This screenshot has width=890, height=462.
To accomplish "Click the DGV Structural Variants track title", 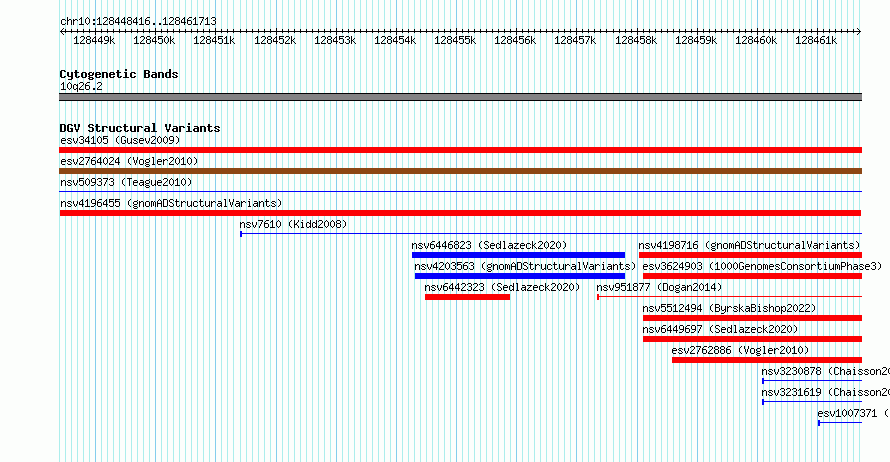I will click(140, 128).
